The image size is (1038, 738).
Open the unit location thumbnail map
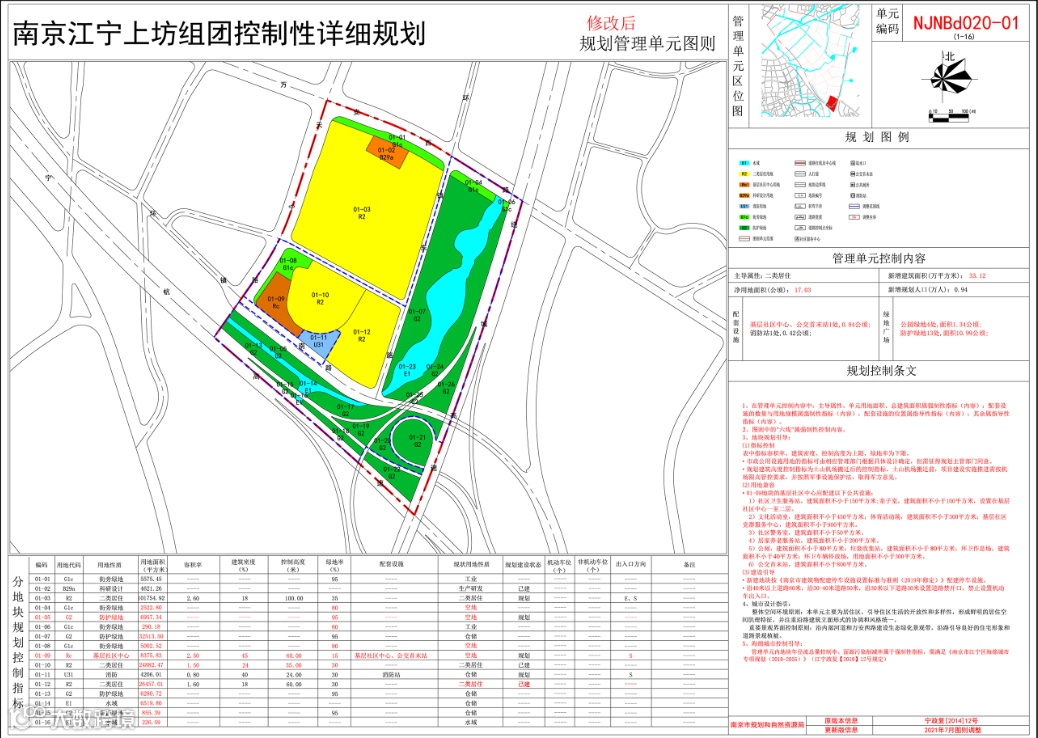click(810, 61)
